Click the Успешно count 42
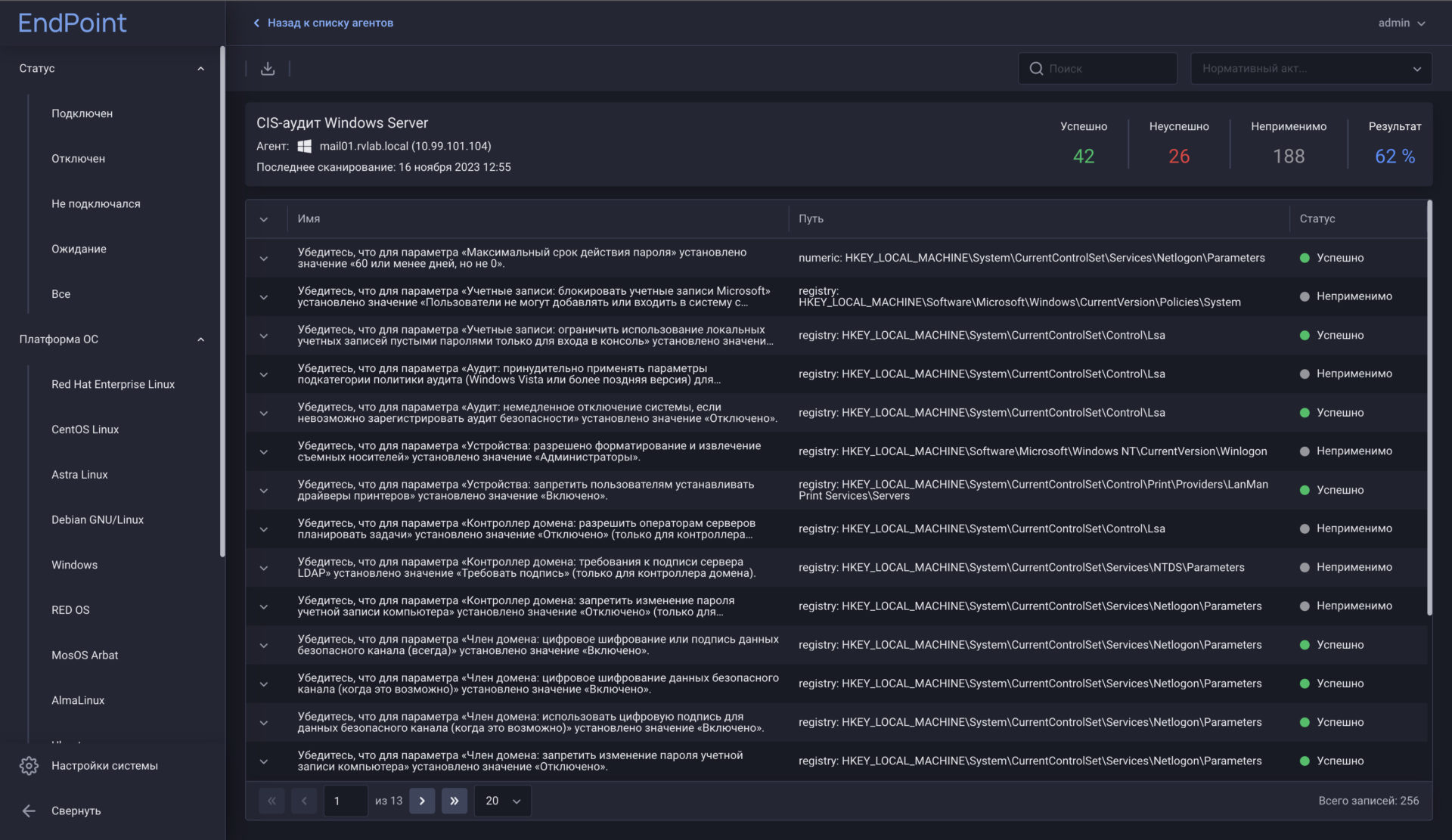Screen dimensions: 1452x840 (x=1084, y=157)
